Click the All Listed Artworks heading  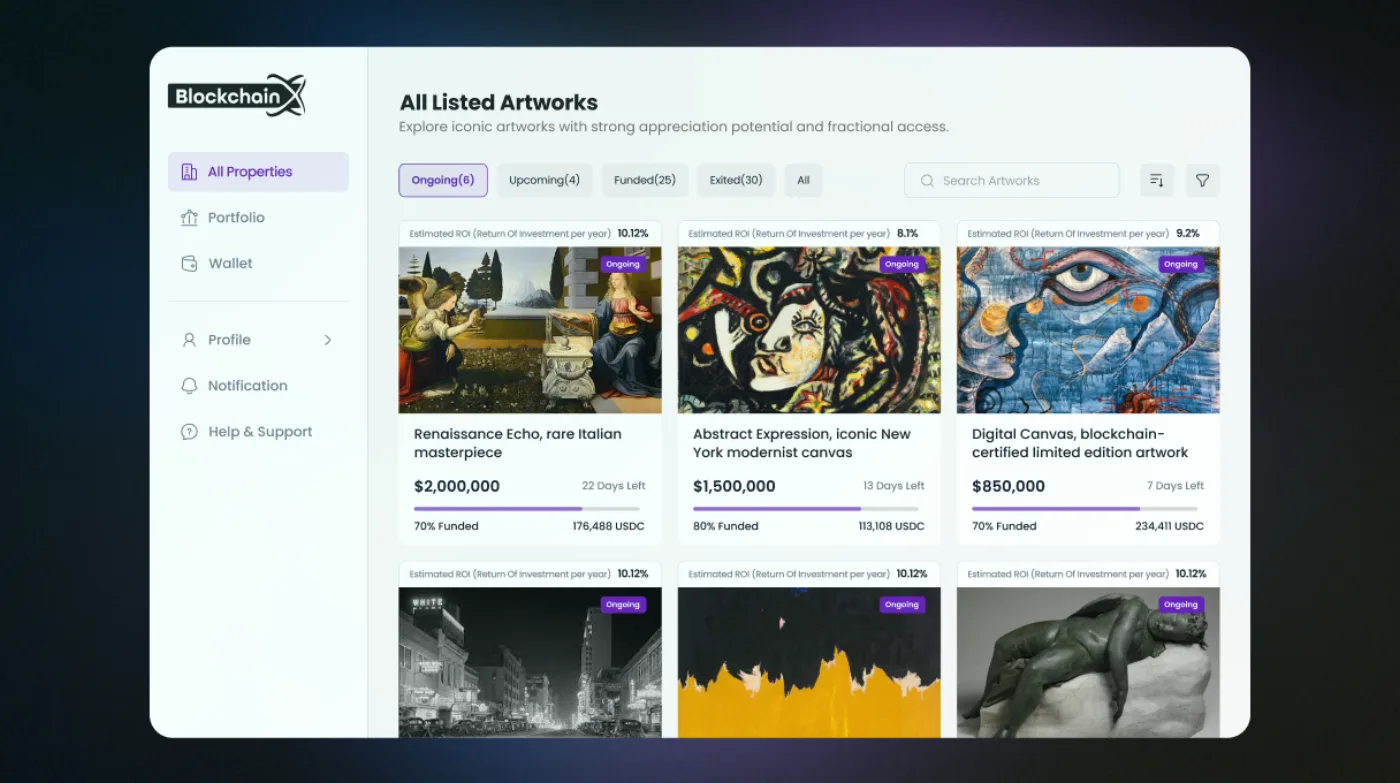pos(499,102)
